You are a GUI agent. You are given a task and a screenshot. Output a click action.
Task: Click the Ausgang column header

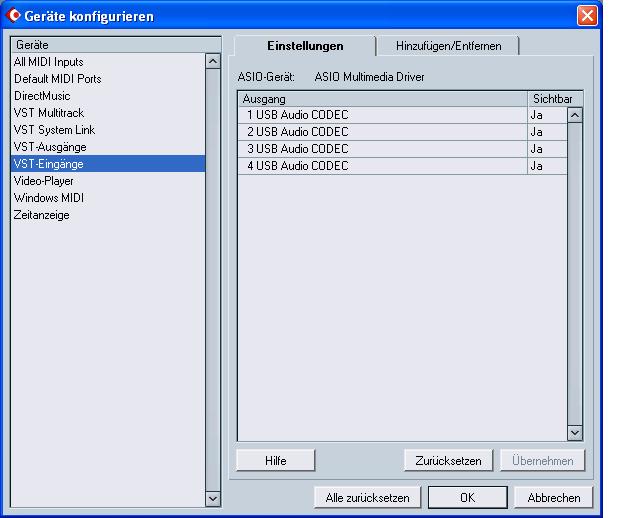point(382,99)
